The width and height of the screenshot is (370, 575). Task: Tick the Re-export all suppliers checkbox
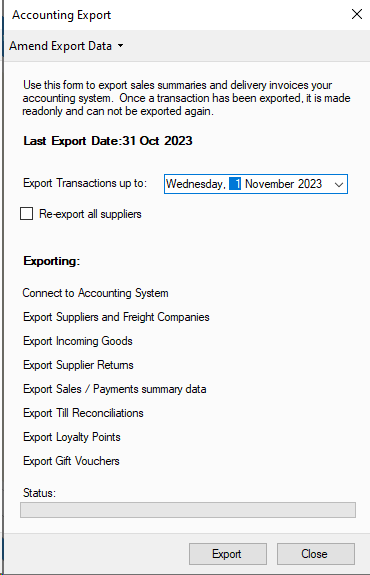coord(26,213)
